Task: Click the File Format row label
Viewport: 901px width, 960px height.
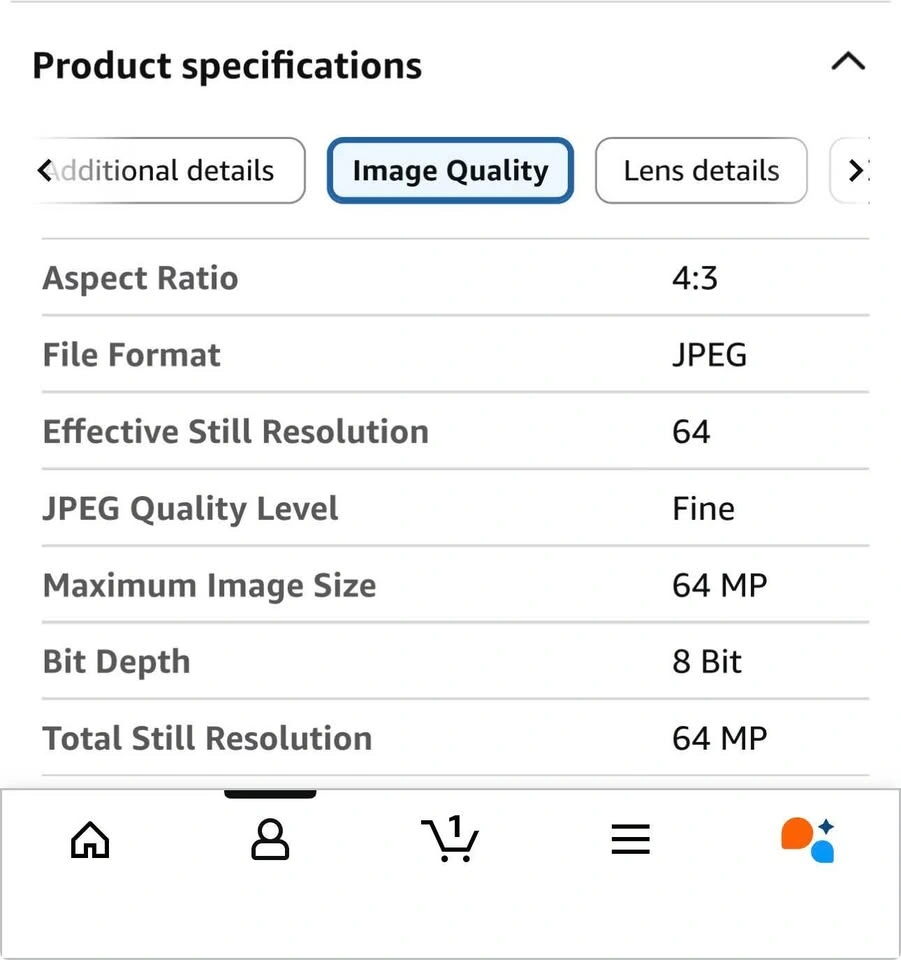Action: pos(131,355)
